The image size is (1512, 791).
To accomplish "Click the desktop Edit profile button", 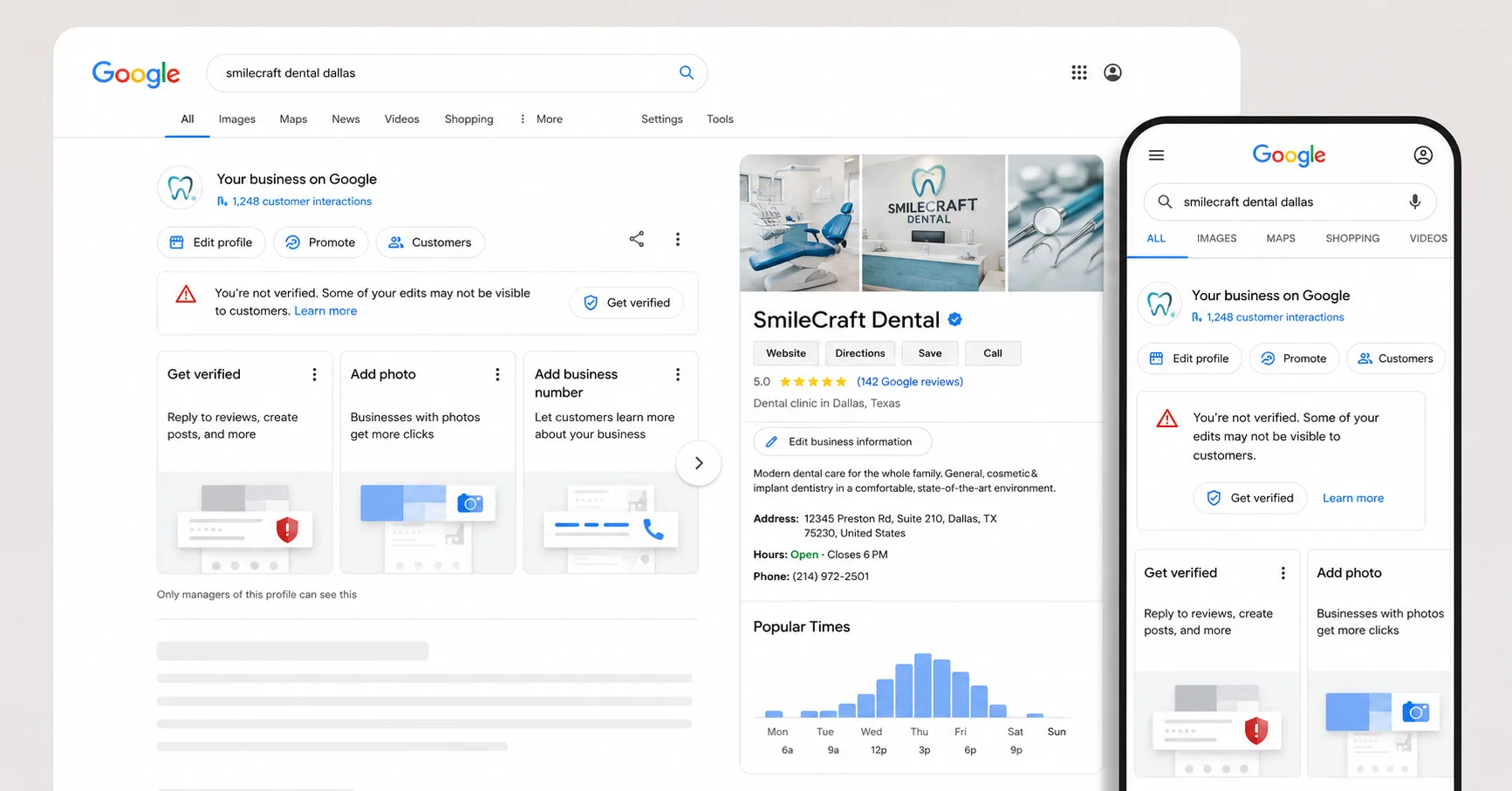I will click(211, 242).
